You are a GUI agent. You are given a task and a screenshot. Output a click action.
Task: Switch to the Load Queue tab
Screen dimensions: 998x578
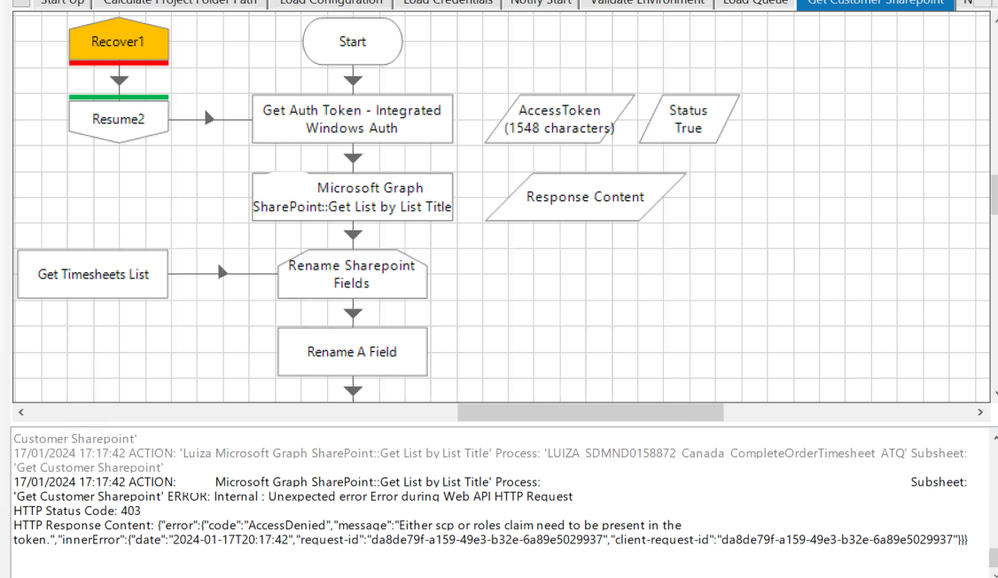tap(755, 3)
